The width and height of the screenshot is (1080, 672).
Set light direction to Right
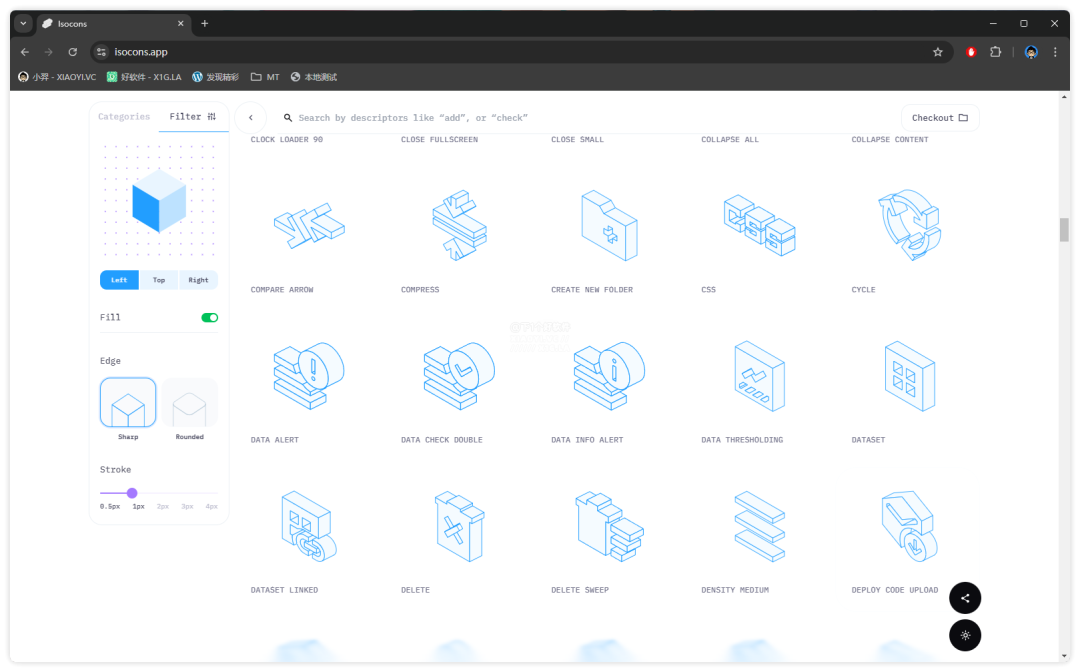click(x=198, y=280)
